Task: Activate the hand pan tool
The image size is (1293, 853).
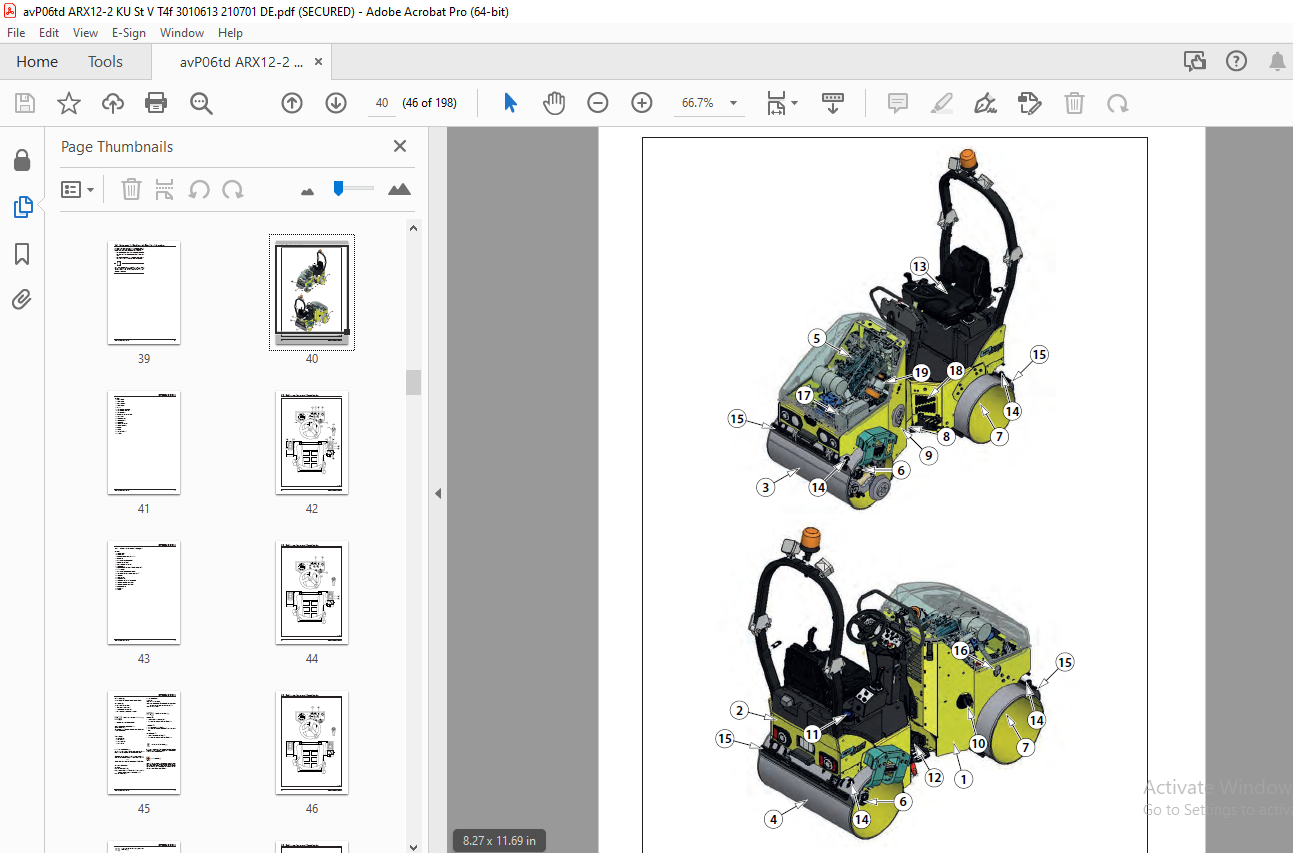Action: coord(554,103)
